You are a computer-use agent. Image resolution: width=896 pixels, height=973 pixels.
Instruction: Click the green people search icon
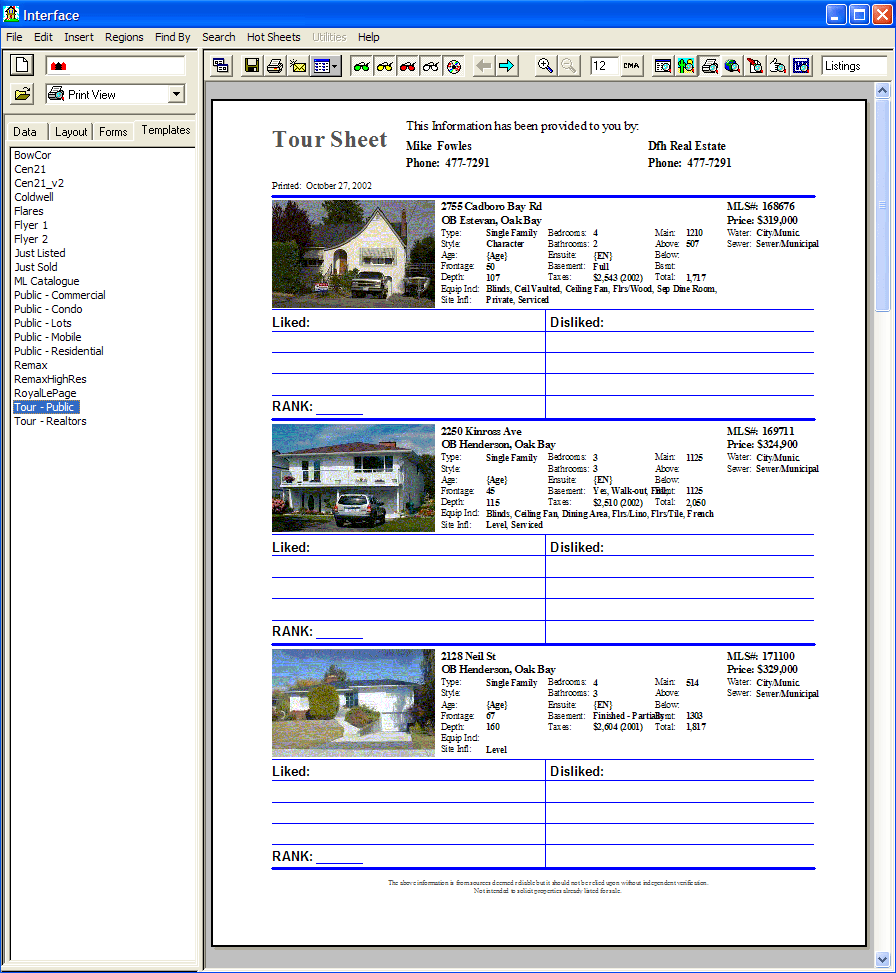[686, 66]
